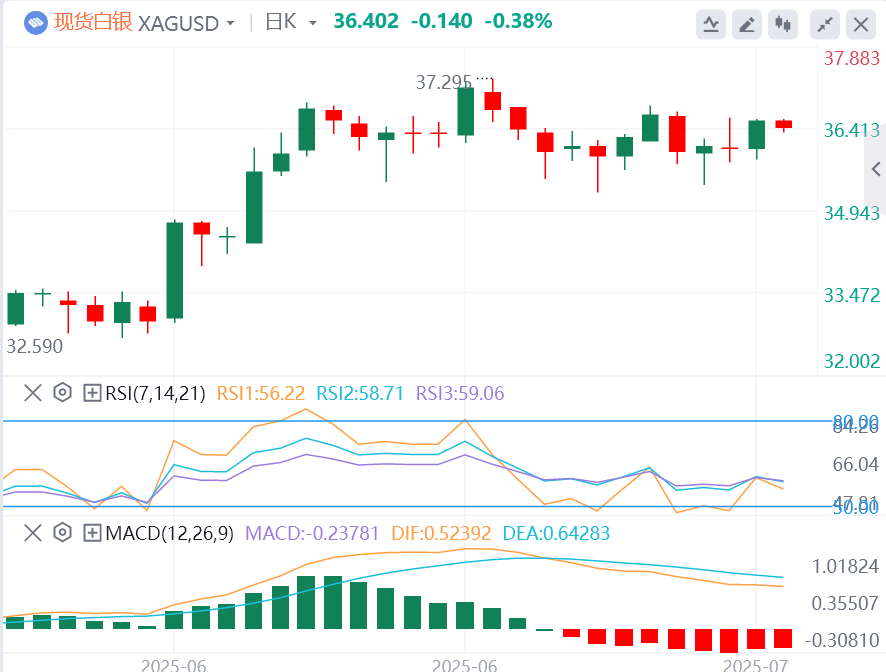Image resolution: width=886 pixels, height=672 pixels.
Task: Click the 37.295 high price label
Action: click(444, 83)
